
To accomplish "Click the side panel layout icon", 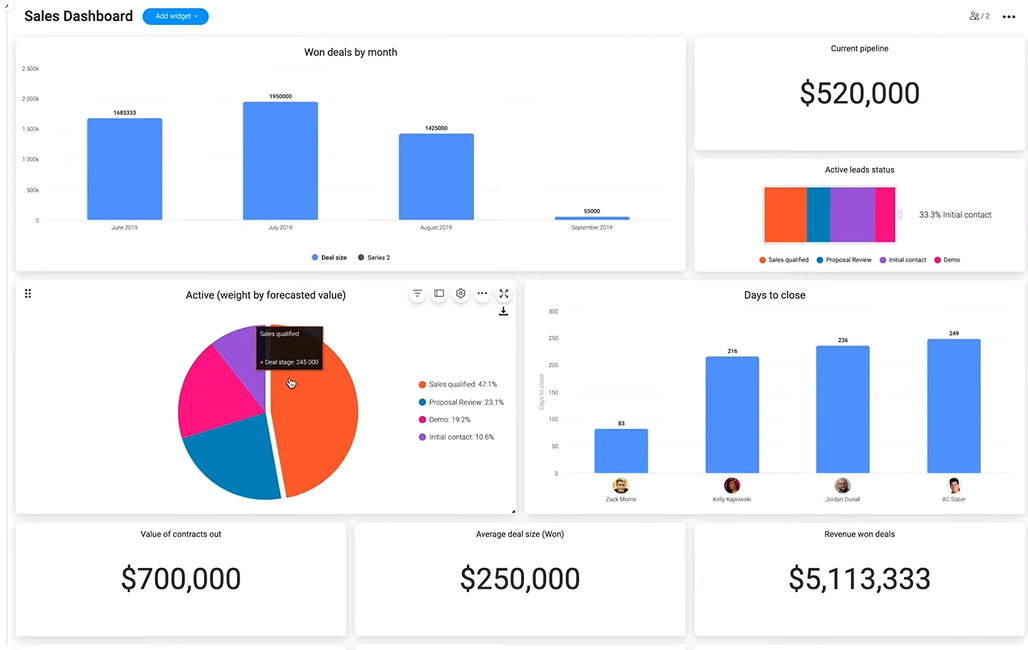I will tap(439, 294).
